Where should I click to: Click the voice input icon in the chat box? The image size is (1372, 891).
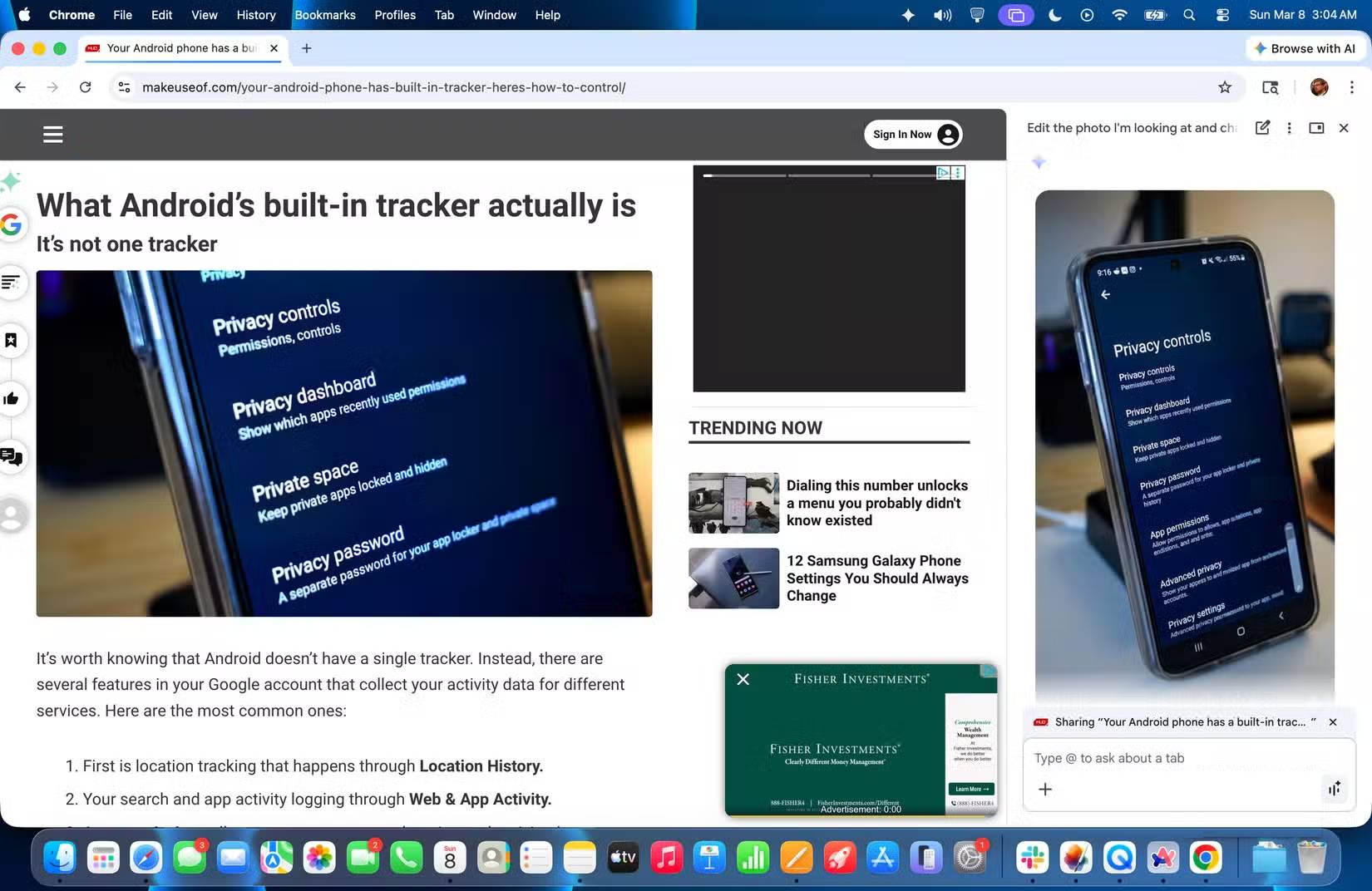tap(1335, 789)
